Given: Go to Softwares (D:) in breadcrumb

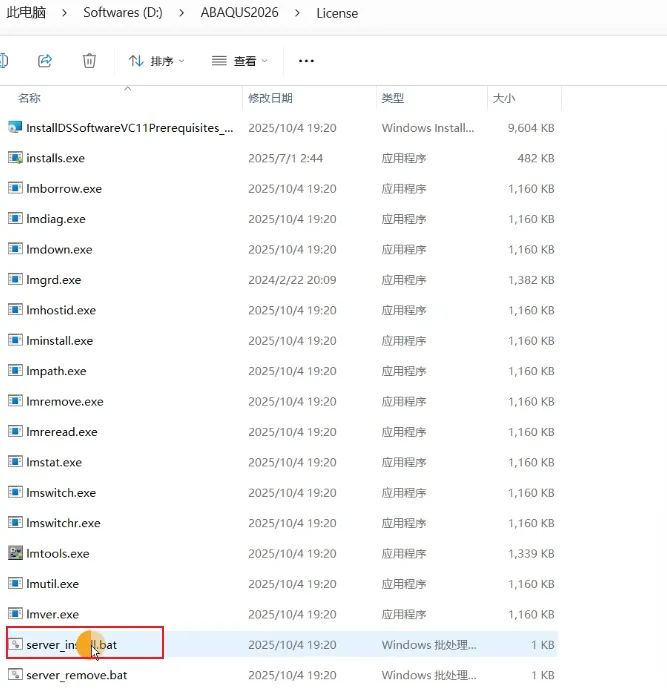Looking at the screenshot, I should tap(123, 12).
